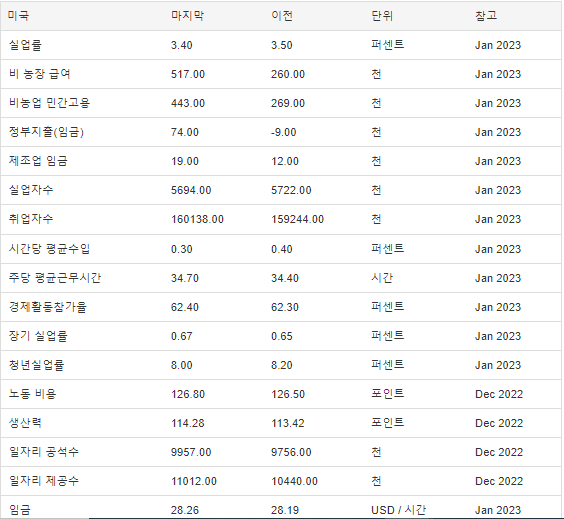Open the 노동 비용 indicator link
Image resolution: width=564 pixels, height=519 pixels.
pyautogui.click(x=32, y=394)
